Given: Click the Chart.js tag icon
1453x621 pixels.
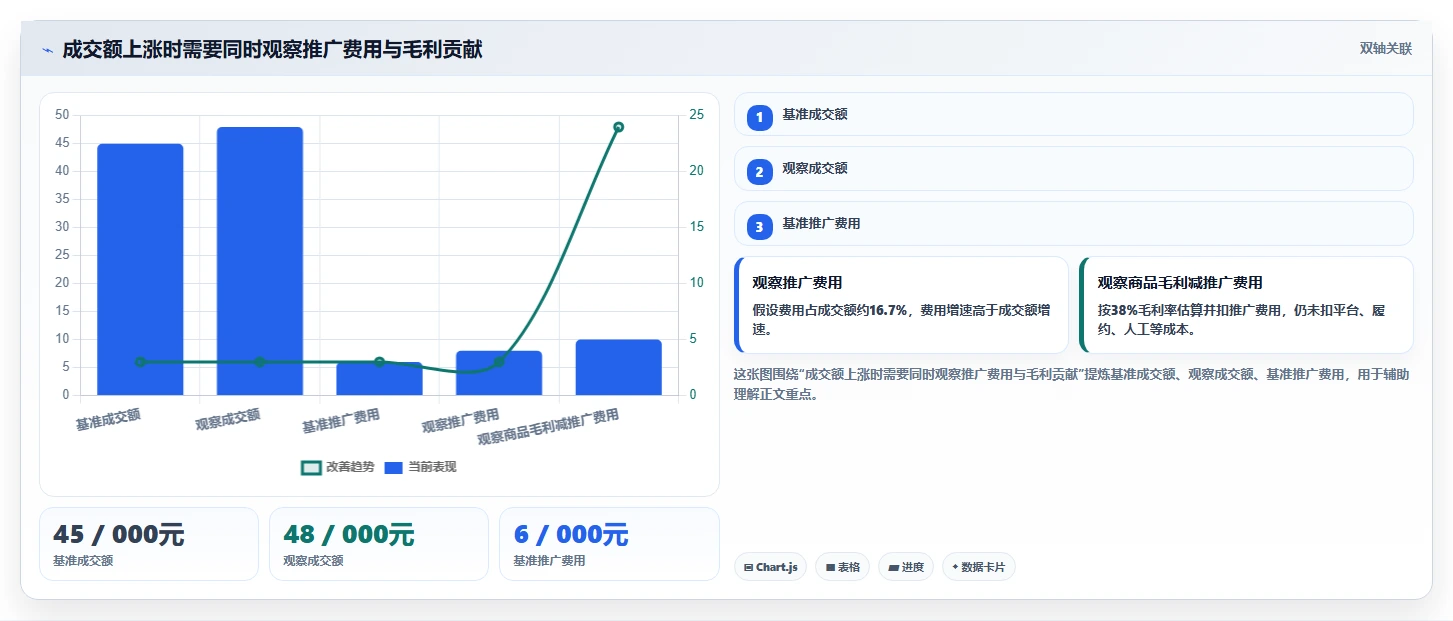Looking at the screenshot, I should coord(748,568).
